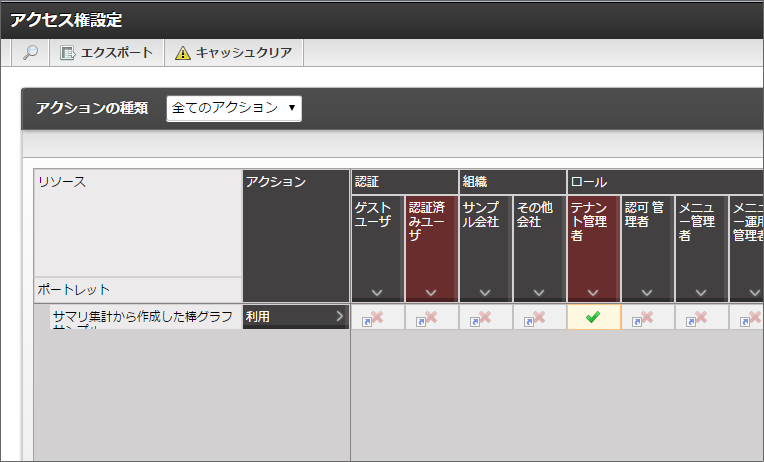The image size is (764, 462).
Task: Select サマリ集計から作成した棒グラフ resource row
Action: pos(146,317)
